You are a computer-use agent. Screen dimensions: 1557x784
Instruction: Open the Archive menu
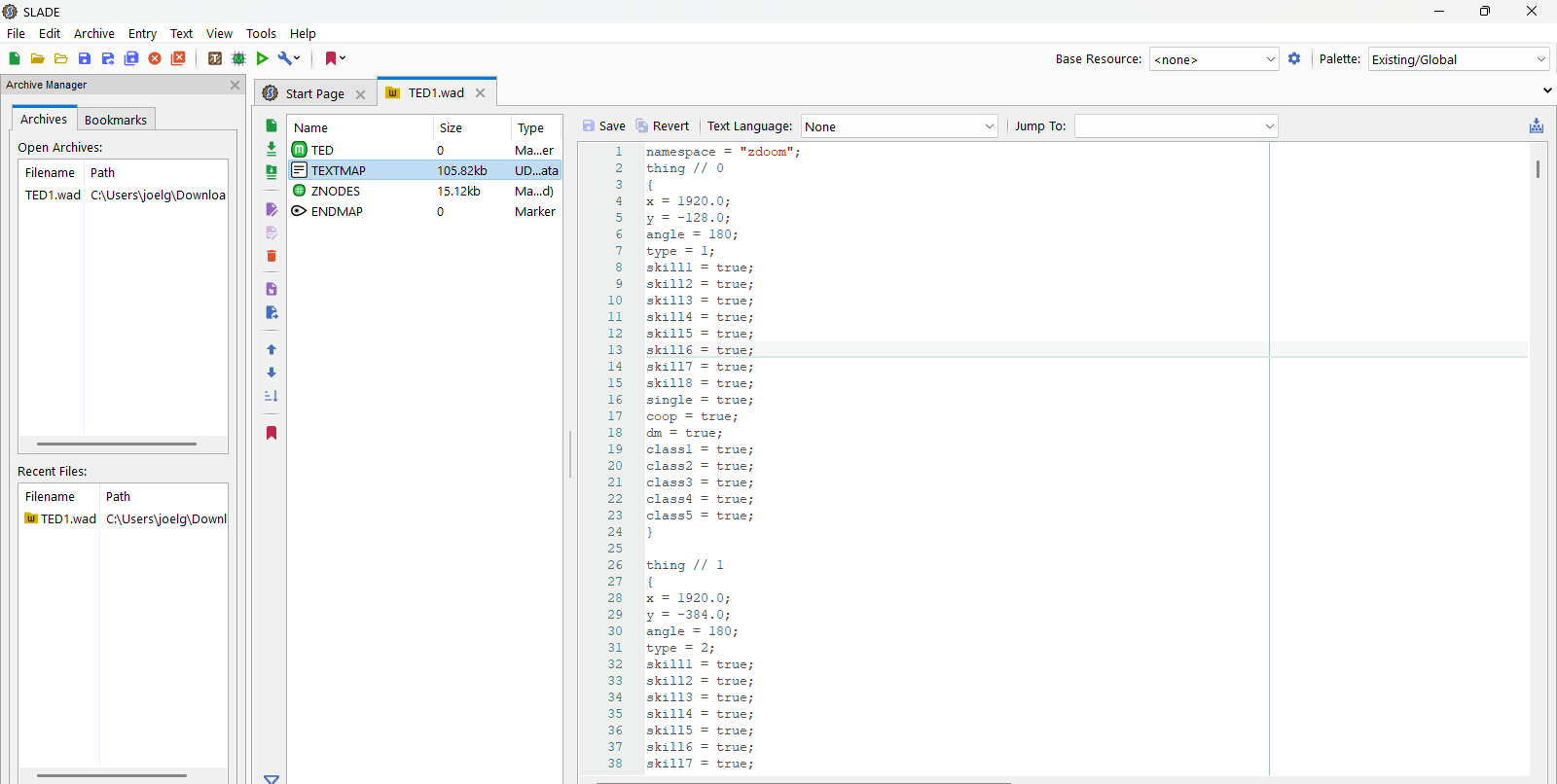pos(94,33)
